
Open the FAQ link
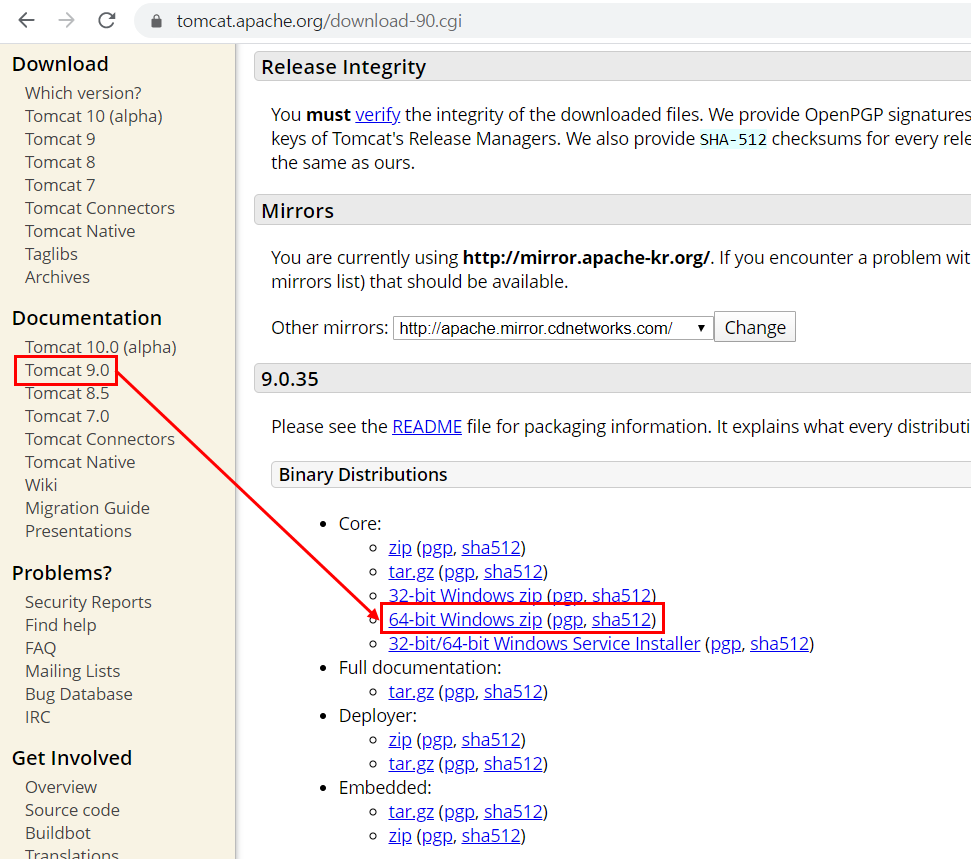coord(40,648)
